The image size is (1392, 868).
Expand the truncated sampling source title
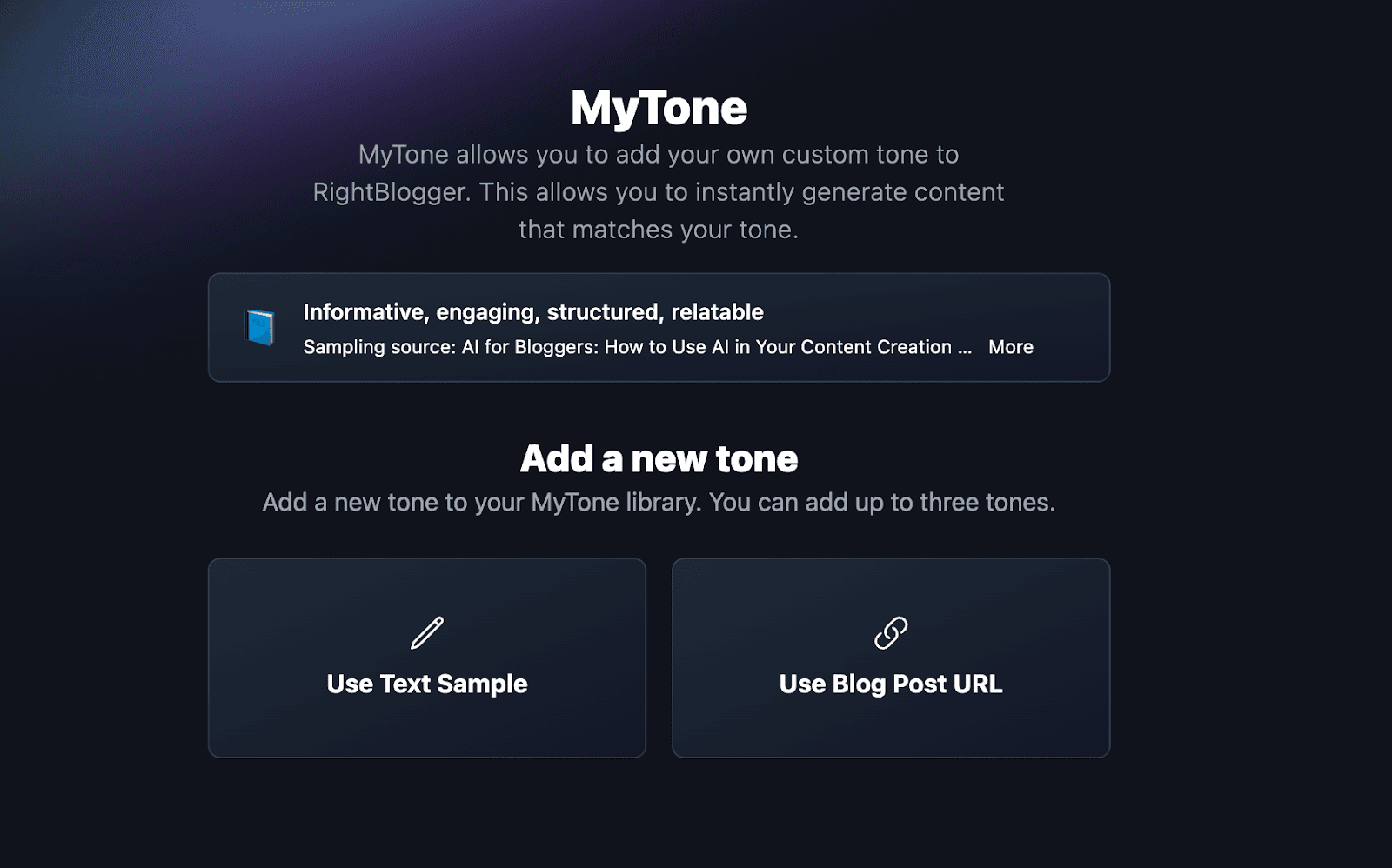[x=1010, y=346]
